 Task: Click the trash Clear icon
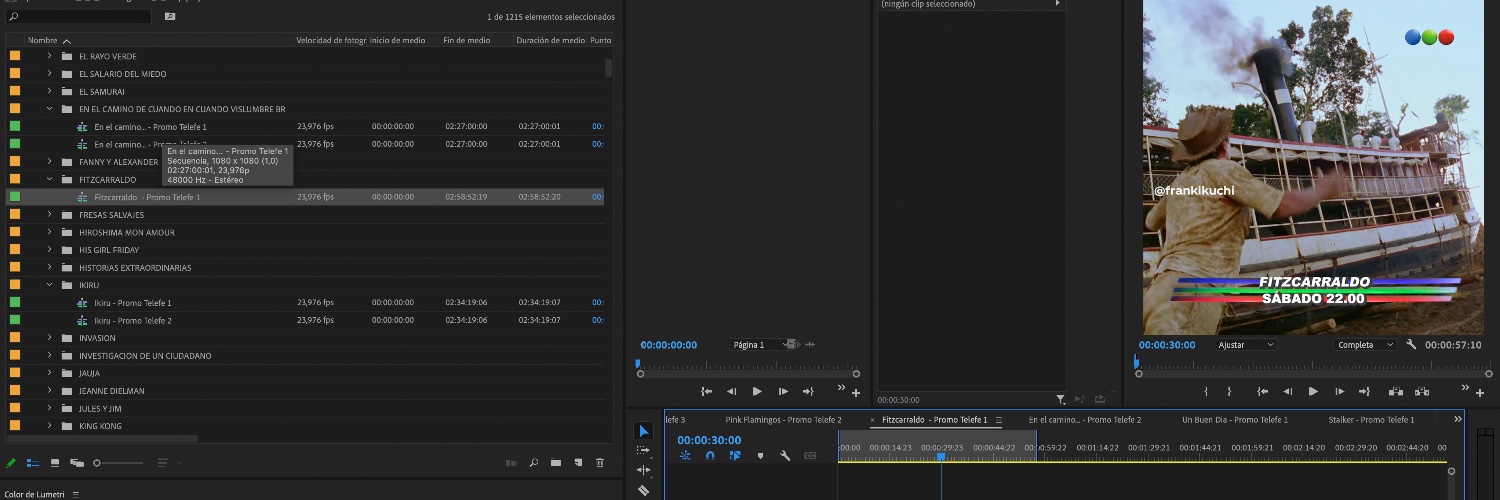click(600, 463)
